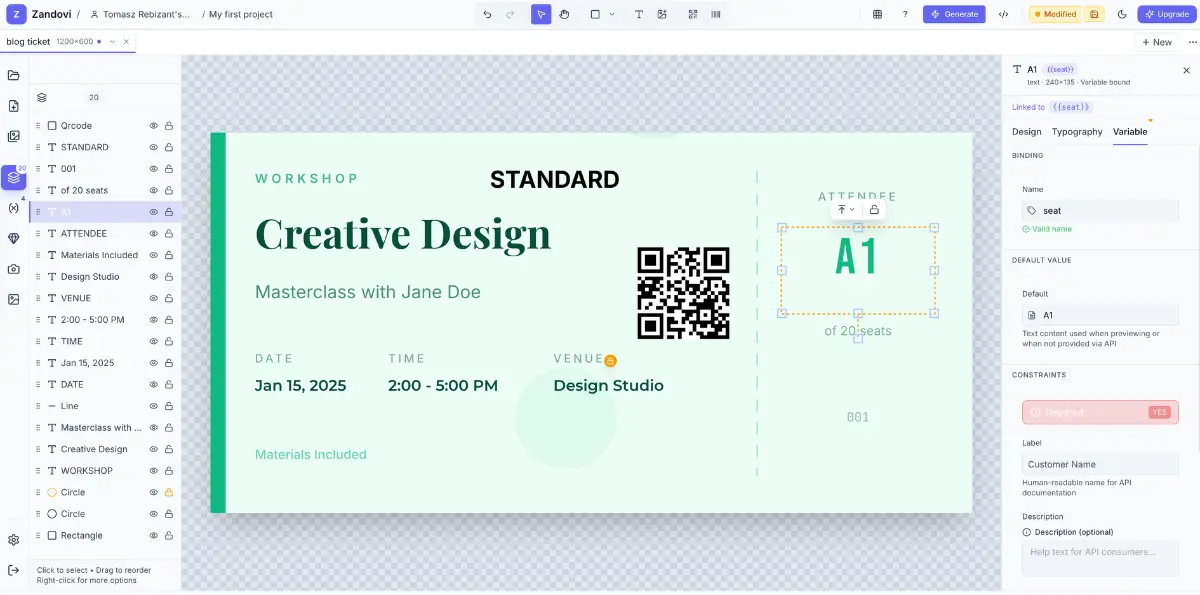
Task: Open the Variable tab
Action: pyautogui.click(x=1130, y=132)
